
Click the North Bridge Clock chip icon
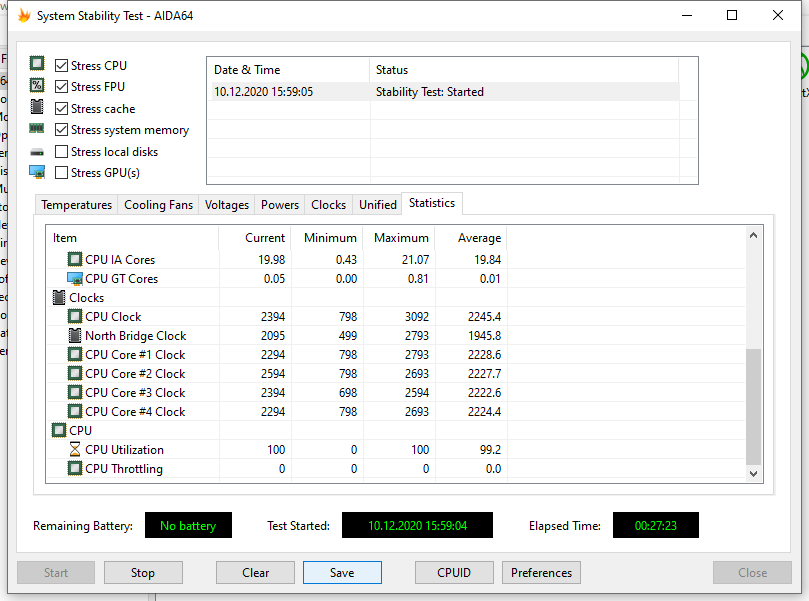pyautogui.click(x=75, y=335)
